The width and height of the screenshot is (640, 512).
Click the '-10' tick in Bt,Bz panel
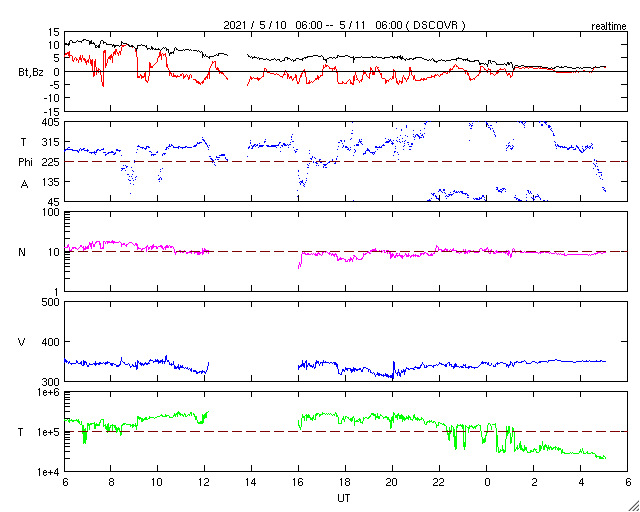(52, 98)
